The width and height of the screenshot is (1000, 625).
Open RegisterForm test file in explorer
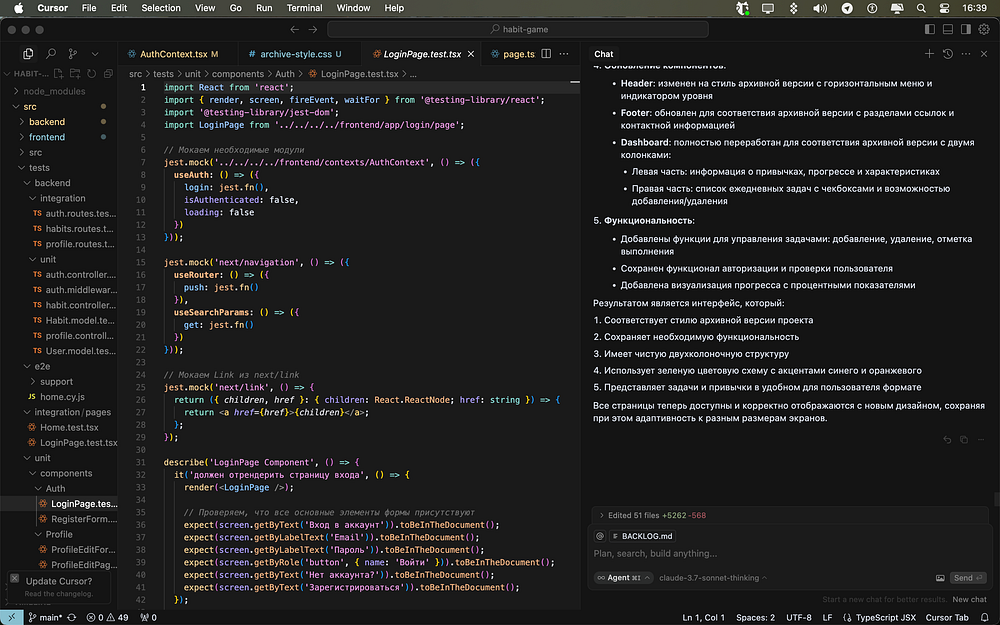pos(82,519)
